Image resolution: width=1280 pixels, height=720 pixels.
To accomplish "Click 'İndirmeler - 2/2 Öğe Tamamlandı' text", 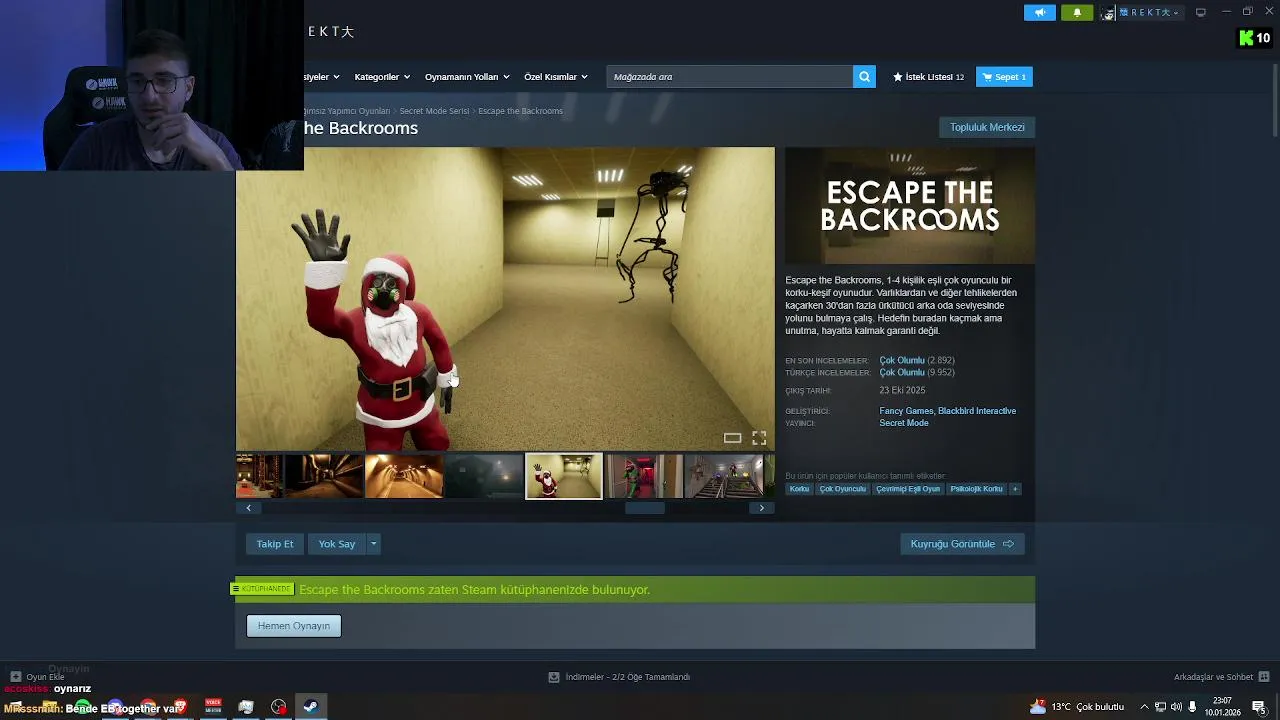I will pos(627,677).
